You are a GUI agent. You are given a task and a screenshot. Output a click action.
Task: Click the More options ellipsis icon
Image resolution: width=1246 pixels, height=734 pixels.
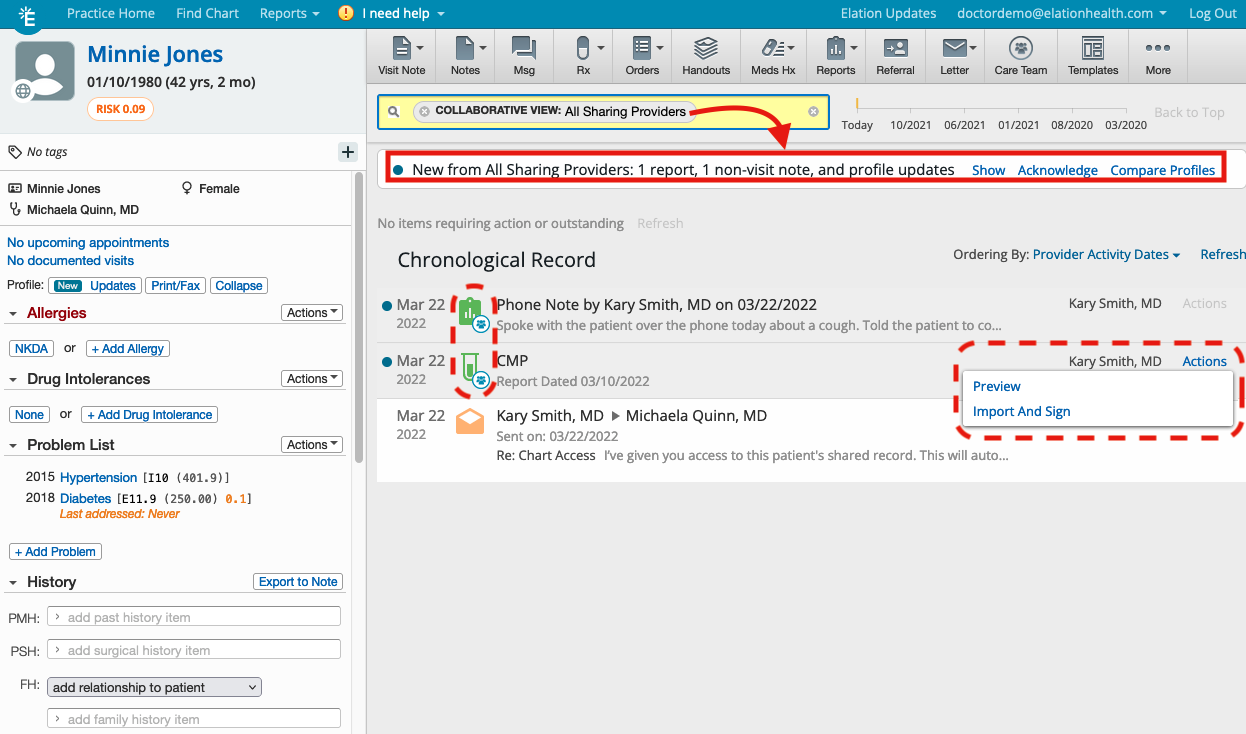pos(1157,50)
